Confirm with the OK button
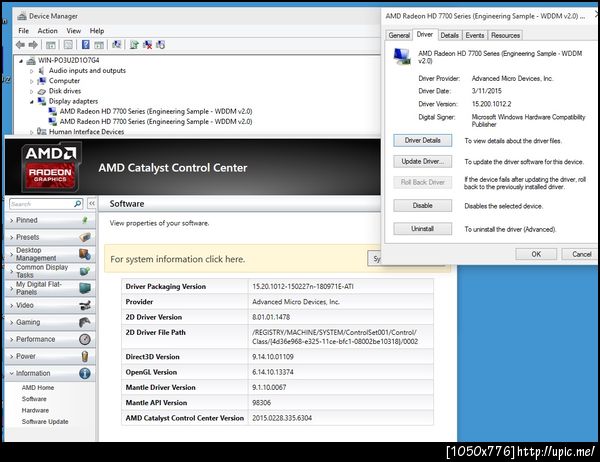 click(536, 254)
